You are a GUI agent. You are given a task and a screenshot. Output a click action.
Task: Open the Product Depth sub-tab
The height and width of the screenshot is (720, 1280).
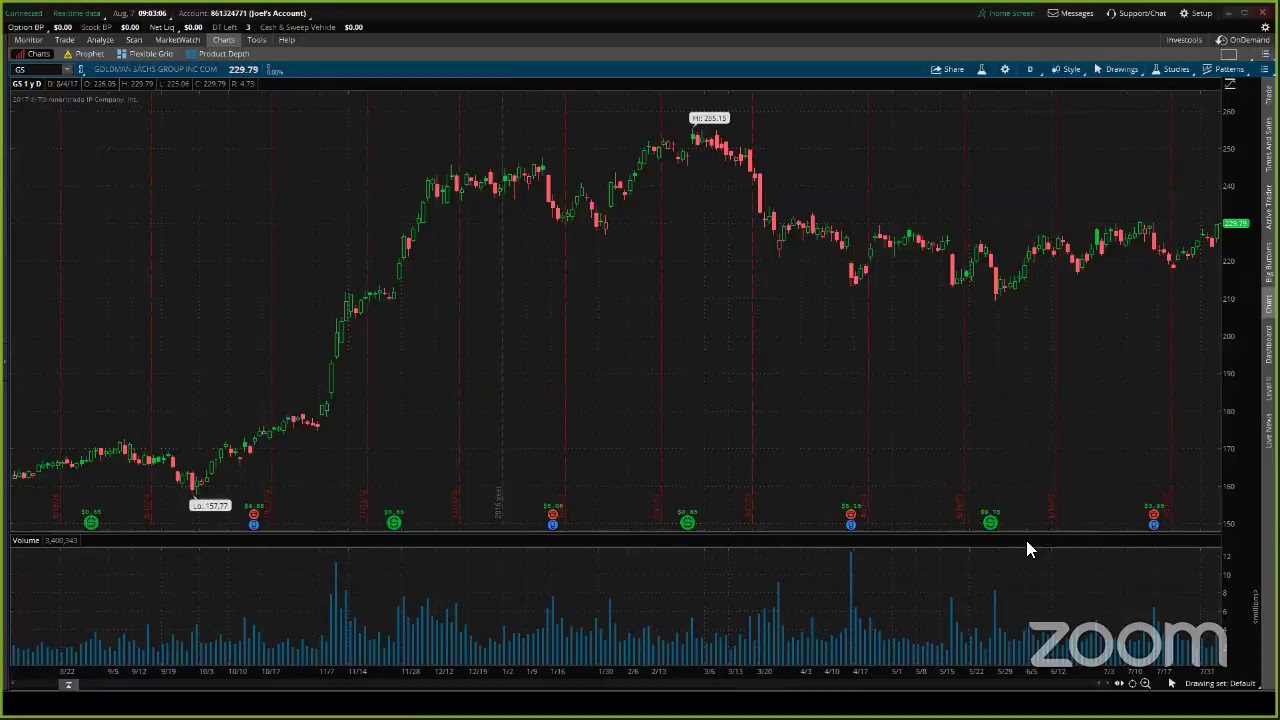(218, 54)
